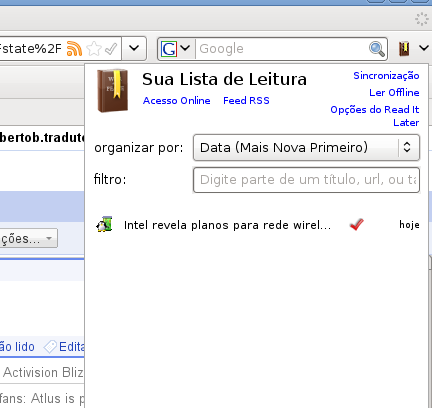Open the organizar por sort dropdown
Screen dimensions: 432x408
click(306, 147)
